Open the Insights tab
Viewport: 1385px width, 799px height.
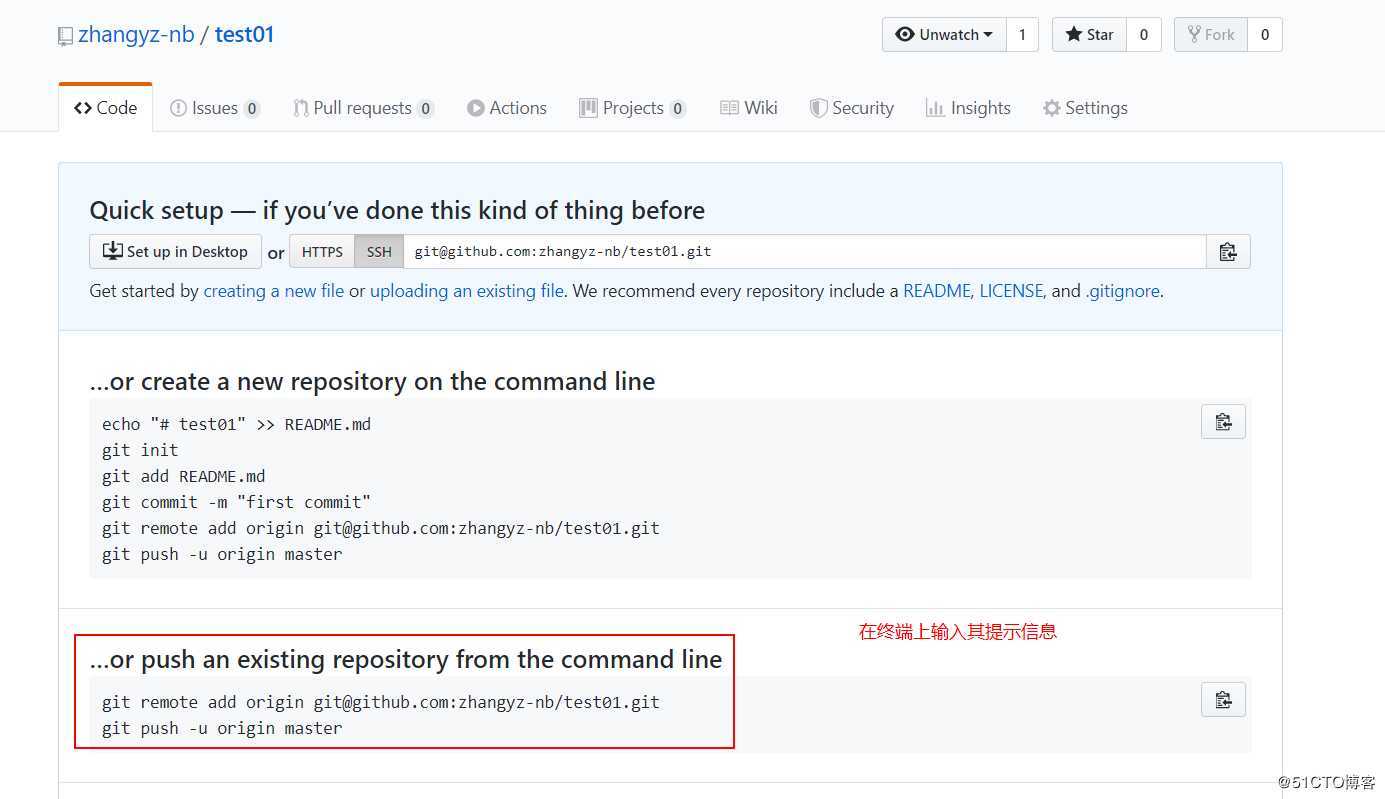click(x=969, y=108)
